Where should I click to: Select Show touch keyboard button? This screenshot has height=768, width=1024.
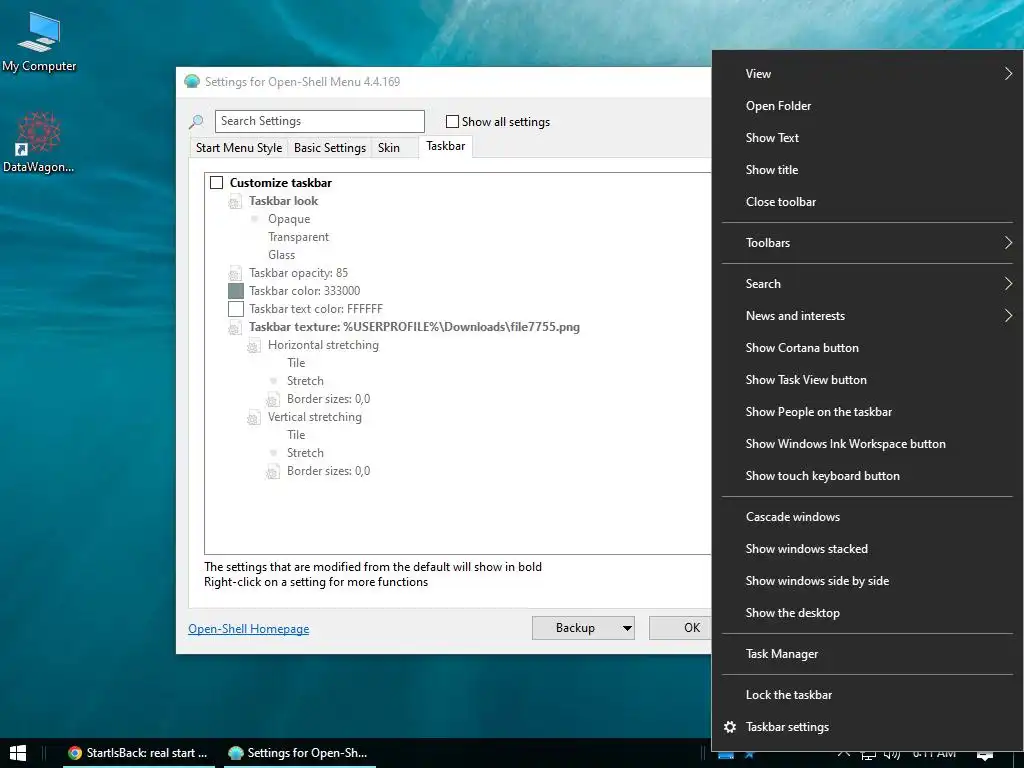coord(868,475)
